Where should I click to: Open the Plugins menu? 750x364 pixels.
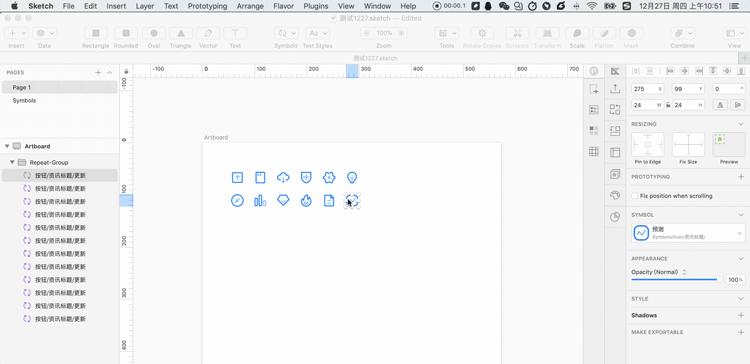[316, 6]
